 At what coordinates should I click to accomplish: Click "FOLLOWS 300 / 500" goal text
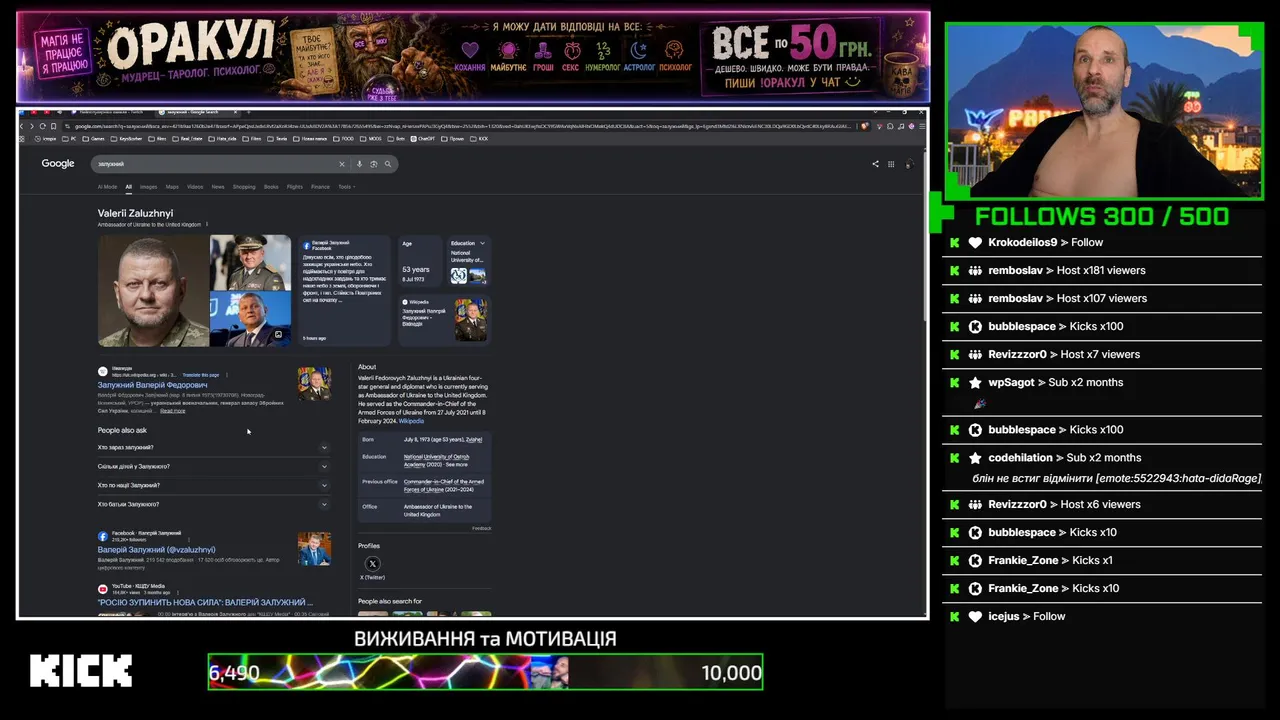(1102, 216)
